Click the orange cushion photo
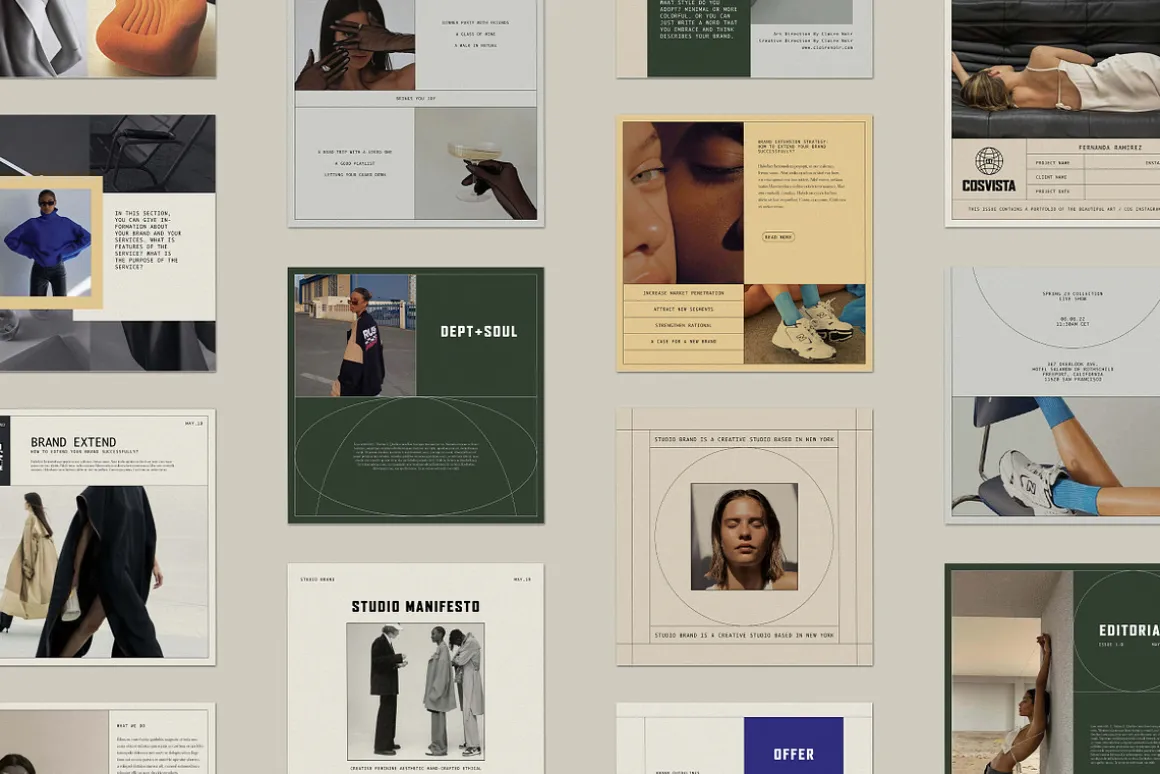This screenshot has height=774, width=1160. pos(152,37)
